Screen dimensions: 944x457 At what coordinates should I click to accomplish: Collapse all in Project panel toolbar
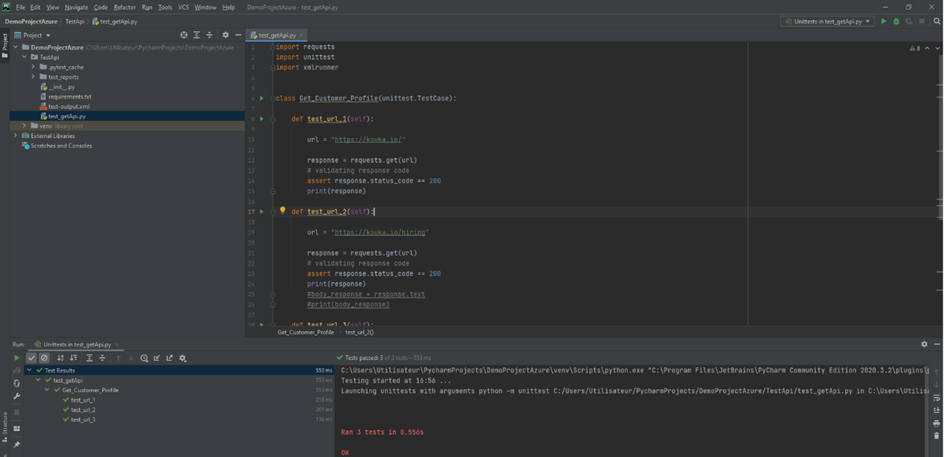[209, 35]
